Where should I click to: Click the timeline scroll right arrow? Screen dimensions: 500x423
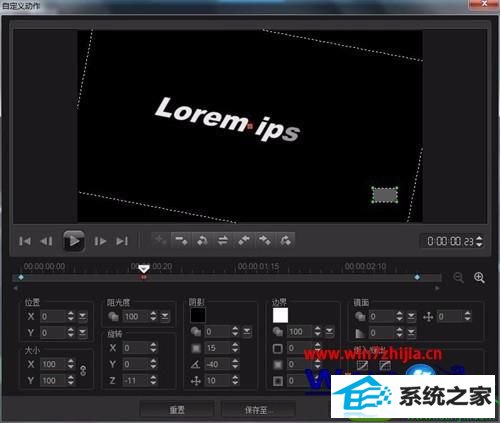pos(437,288)
